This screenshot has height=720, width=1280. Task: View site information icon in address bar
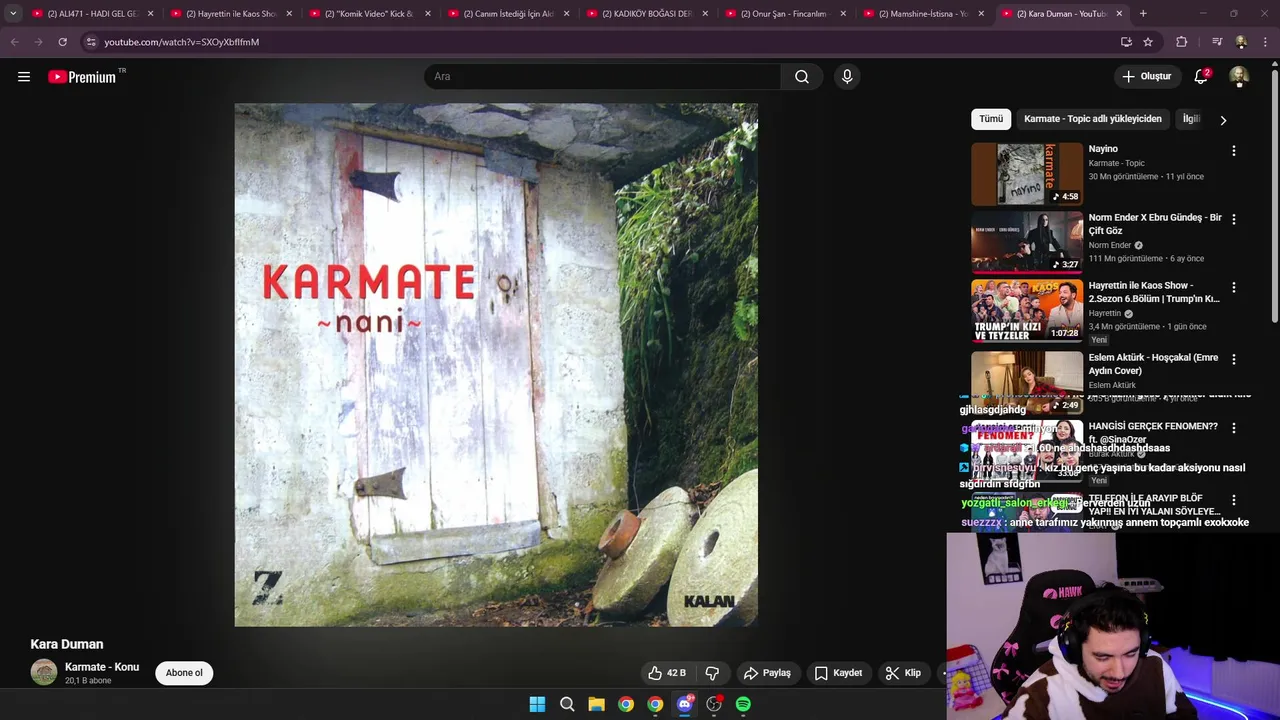(x=91, y=42)
